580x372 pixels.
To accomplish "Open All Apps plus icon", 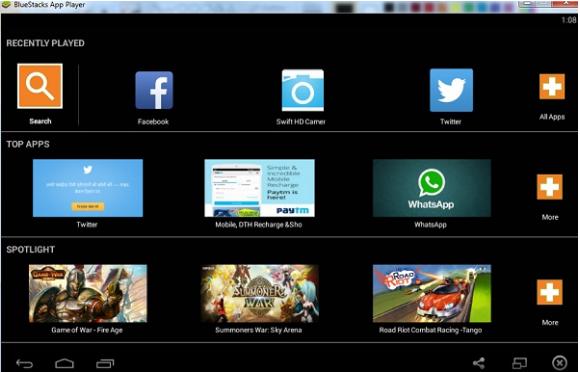I will tap(552, 87).
